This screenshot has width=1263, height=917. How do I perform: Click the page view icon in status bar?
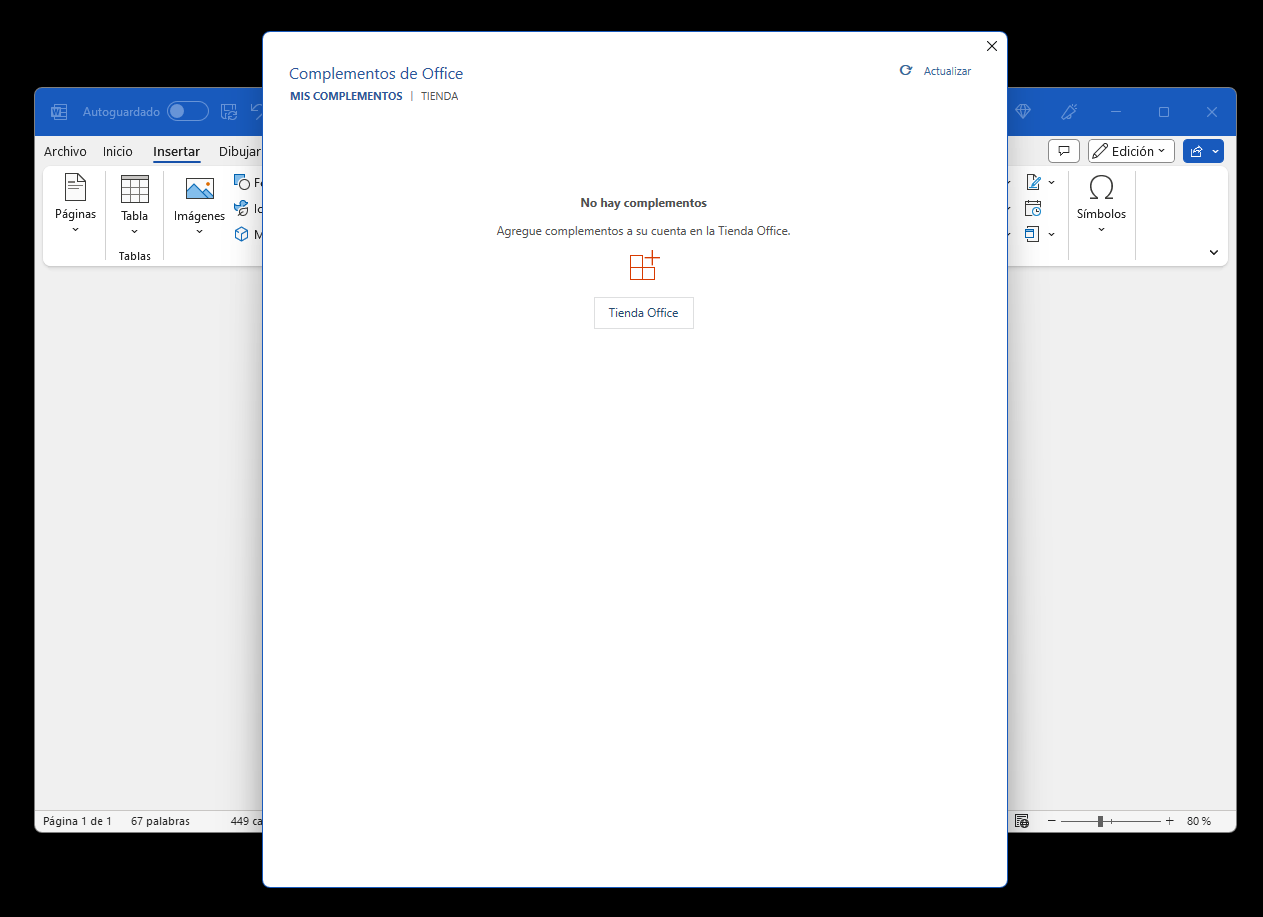point(1022,821)
